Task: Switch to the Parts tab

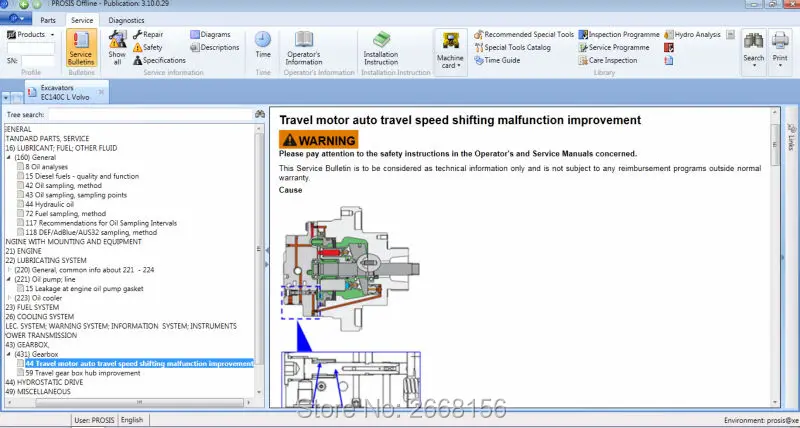Action: [x=48, y=20]
